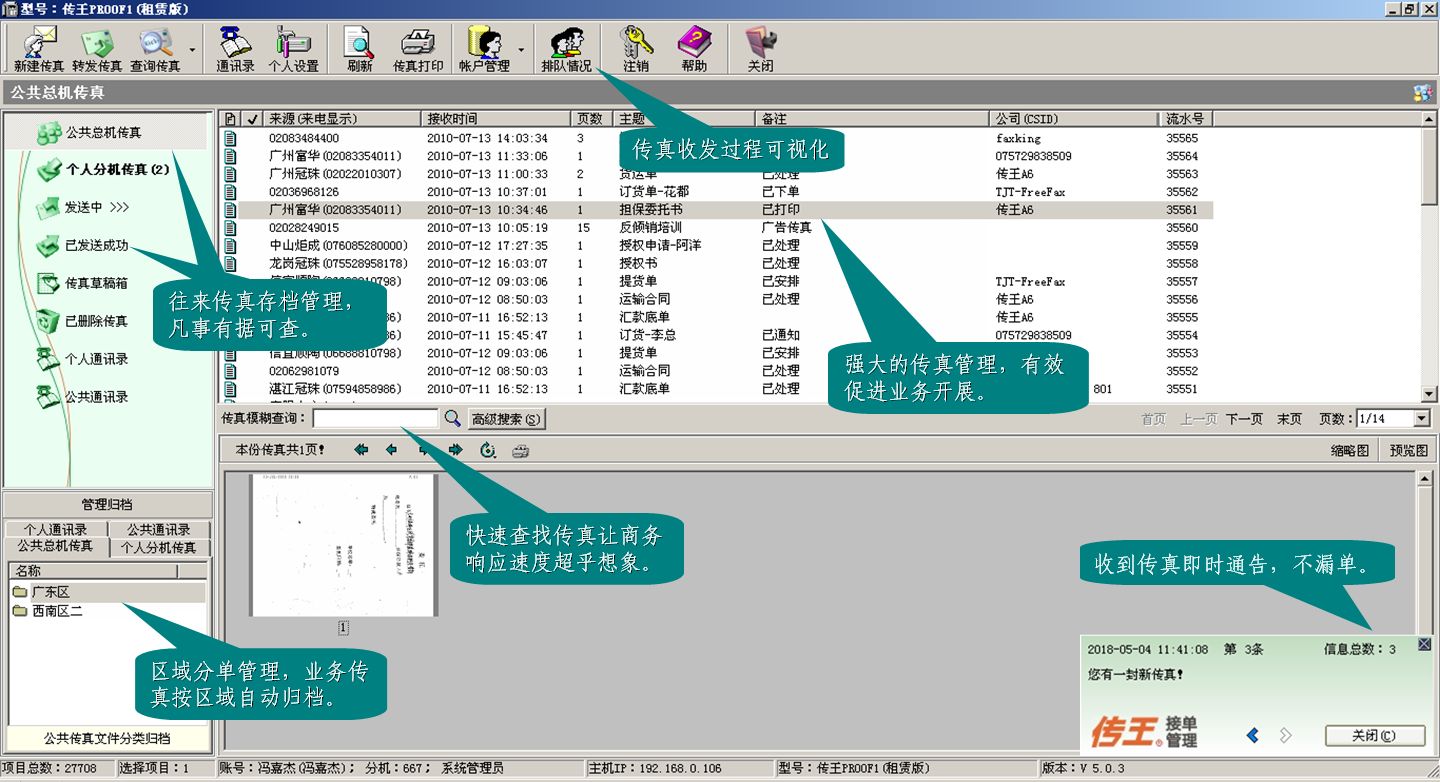Open the 已发送成功 sent folder

[x=82, y=245]
